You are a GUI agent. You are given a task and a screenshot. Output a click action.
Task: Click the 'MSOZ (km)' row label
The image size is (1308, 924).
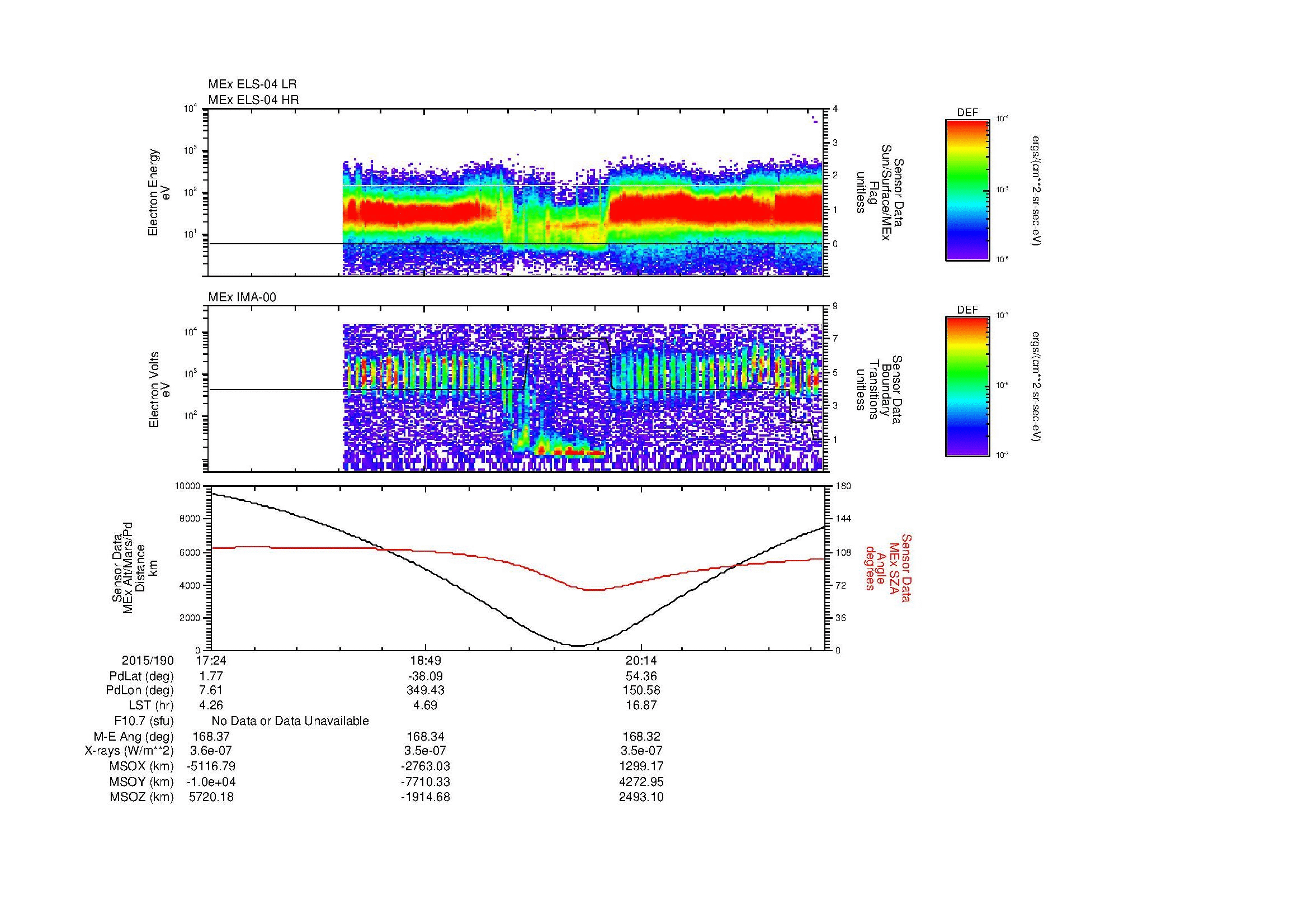(141, 797)
